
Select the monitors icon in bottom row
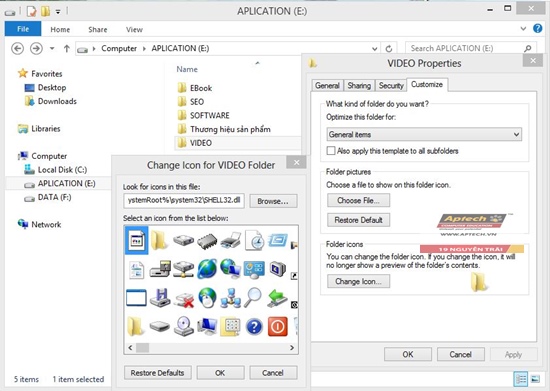click(x=207, y=326)
